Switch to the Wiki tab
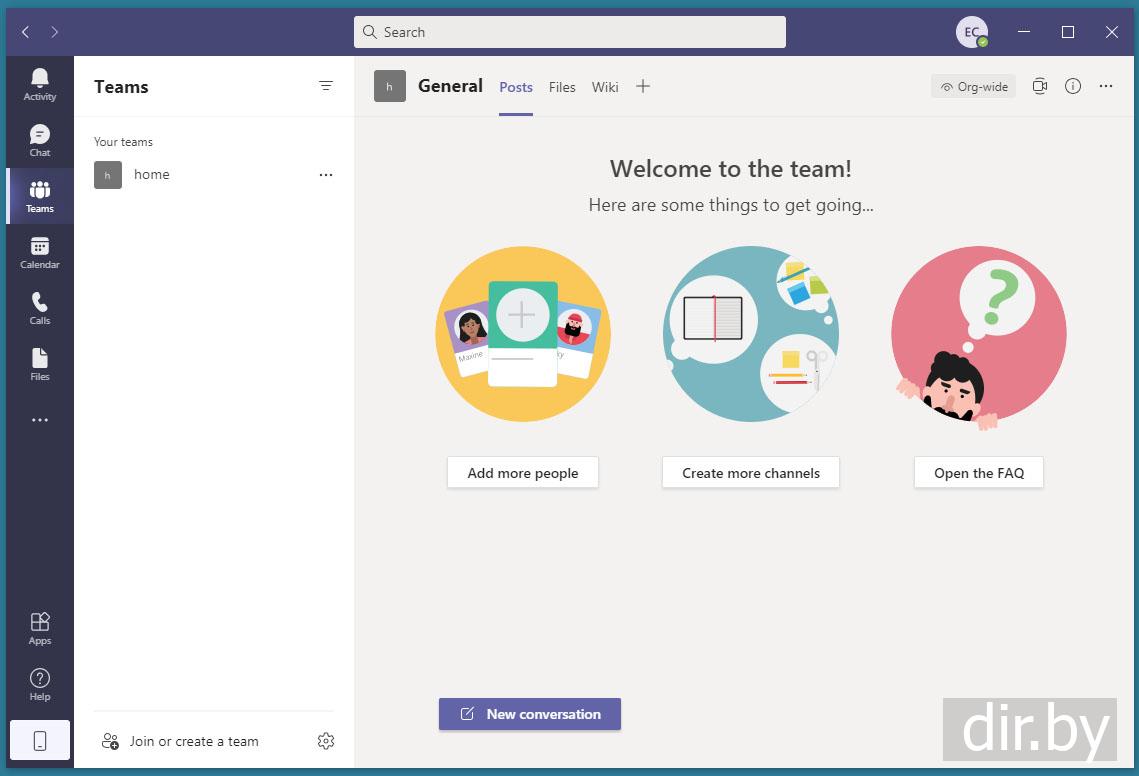This screenshot has height=776, width=1139. pos(605,87)
